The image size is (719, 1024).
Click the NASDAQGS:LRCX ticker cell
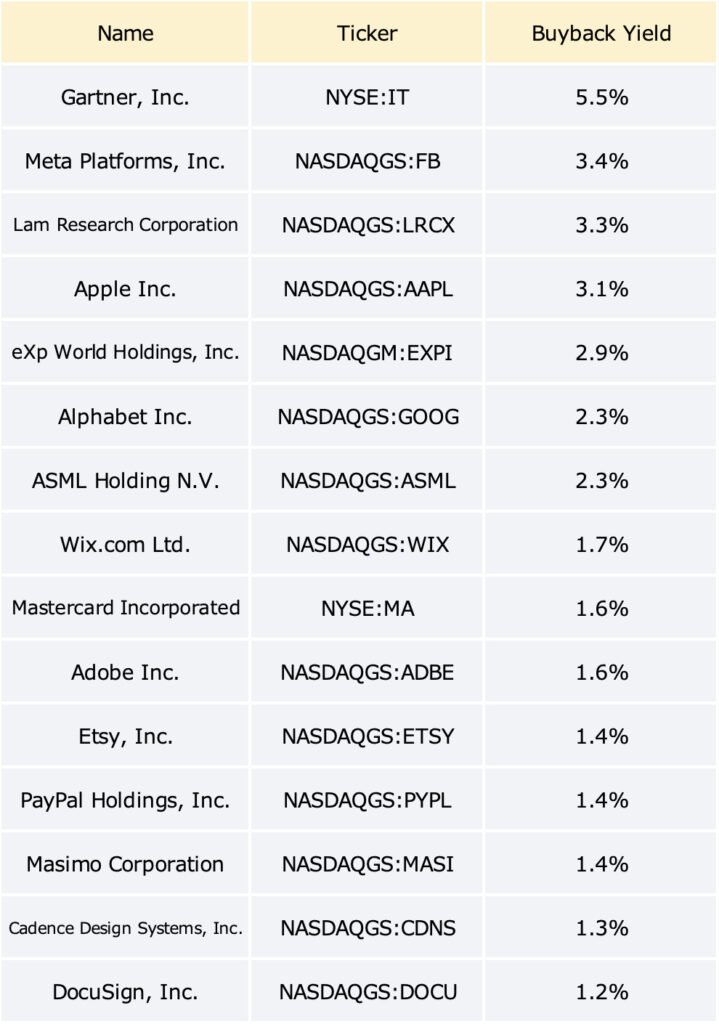pos(366,225)
